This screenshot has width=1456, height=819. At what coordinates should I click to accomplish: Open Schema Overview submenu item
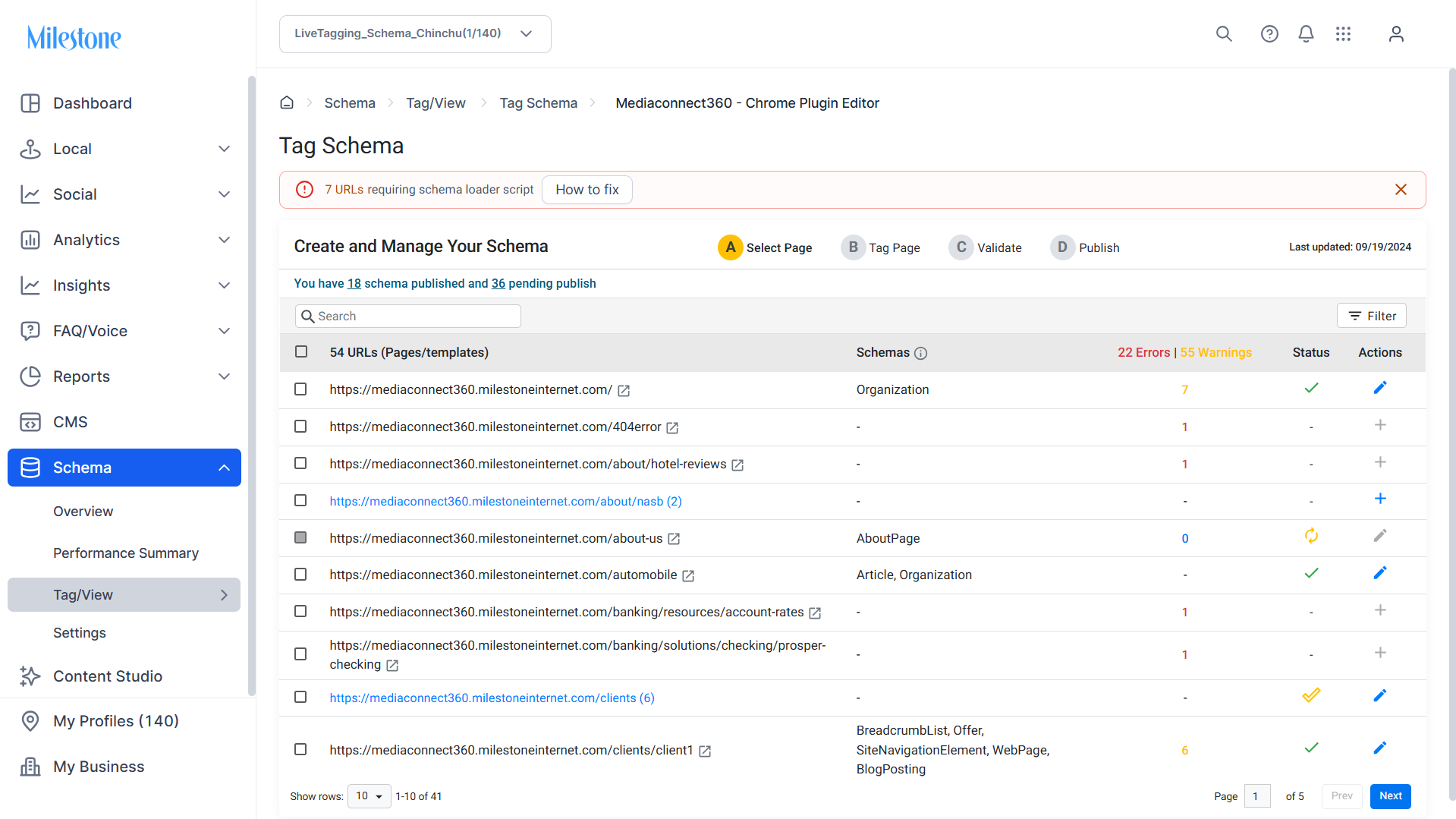click(83, 512)
